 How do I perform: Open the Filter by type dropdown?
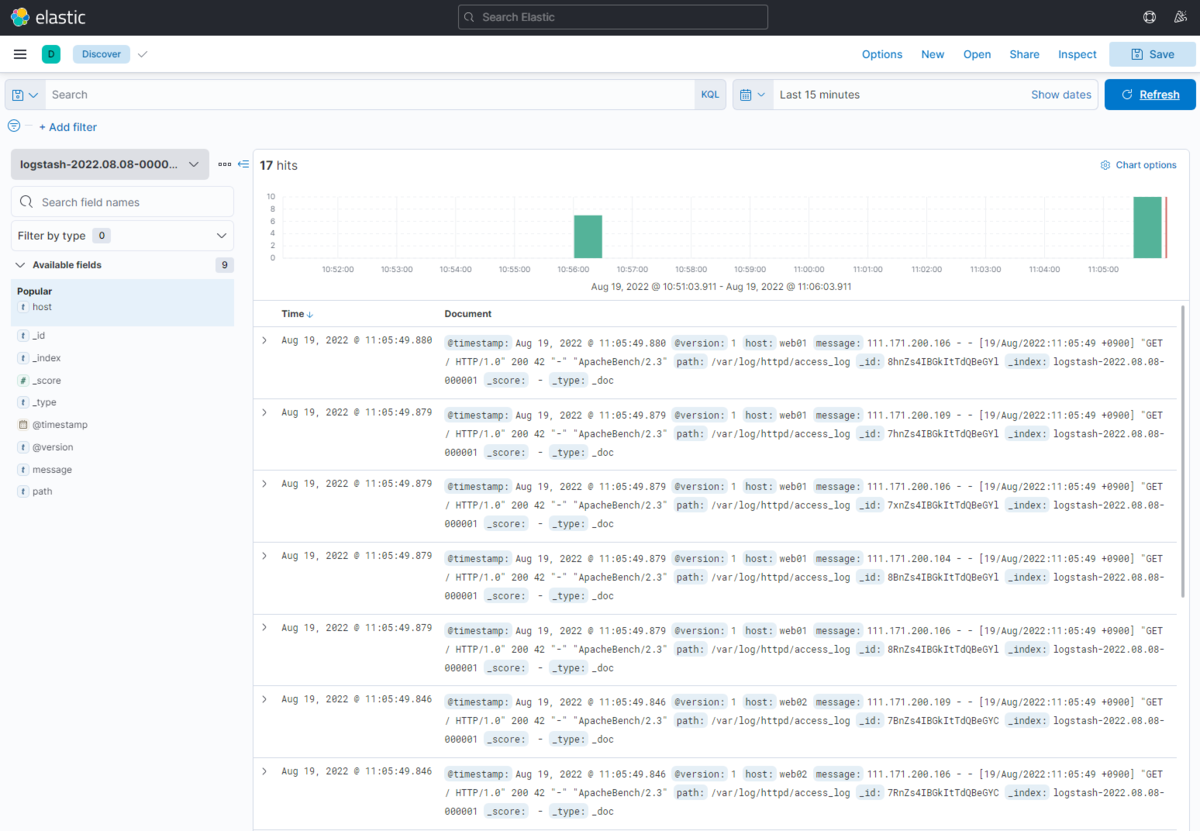tap(122, 236)
